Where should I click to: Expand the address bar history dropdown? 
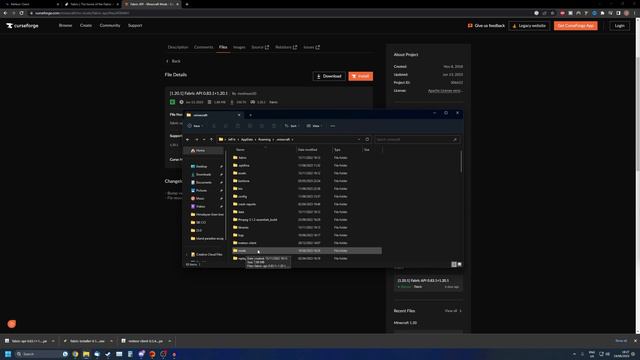click(359, 140)
